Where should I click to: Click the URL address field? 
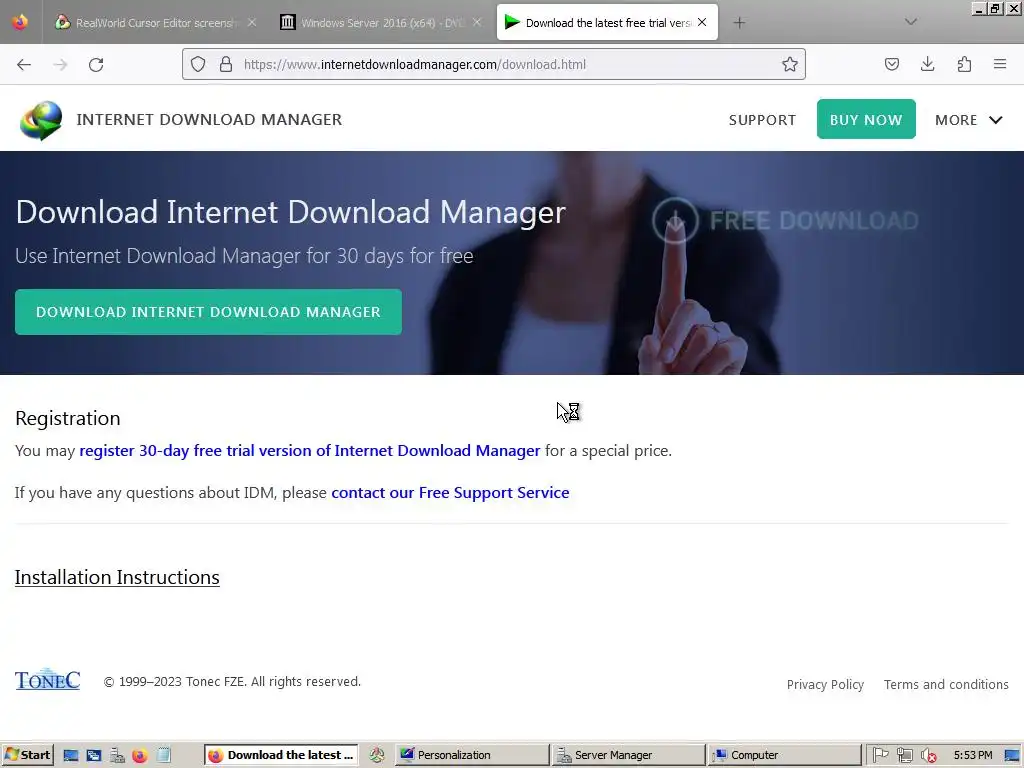coord(493,64)
